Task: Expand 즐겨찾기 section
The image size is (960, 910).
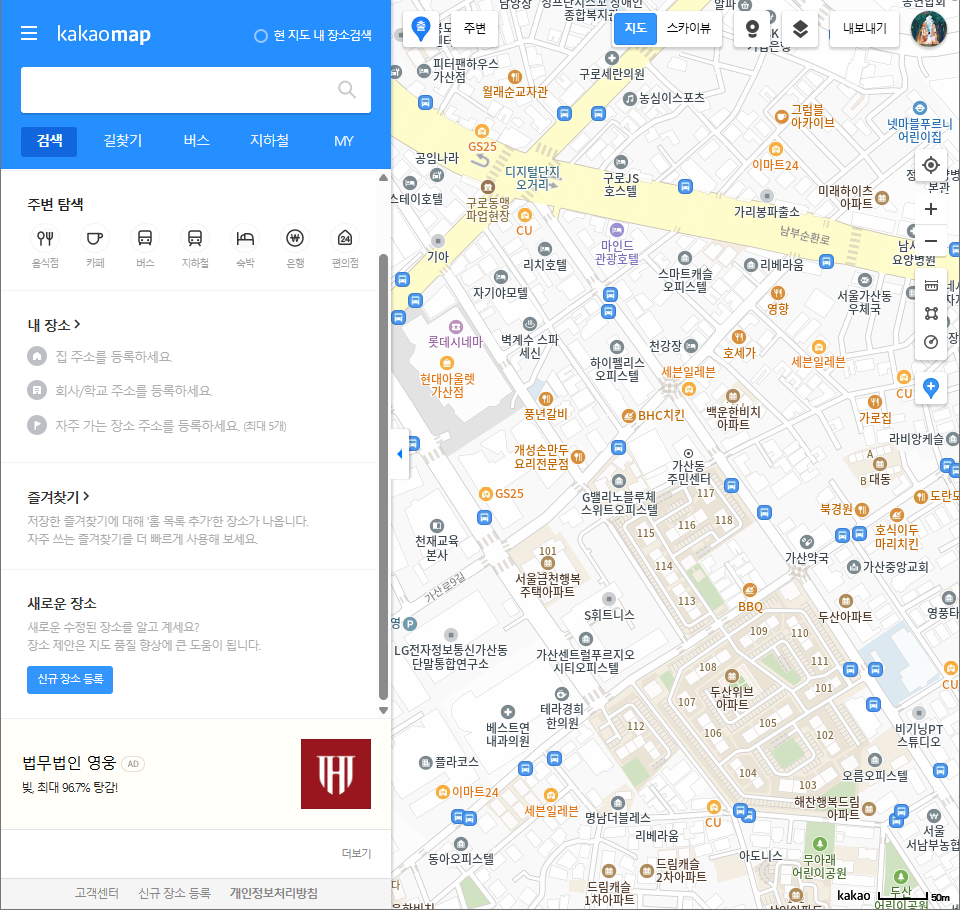Action: (58, 497)
